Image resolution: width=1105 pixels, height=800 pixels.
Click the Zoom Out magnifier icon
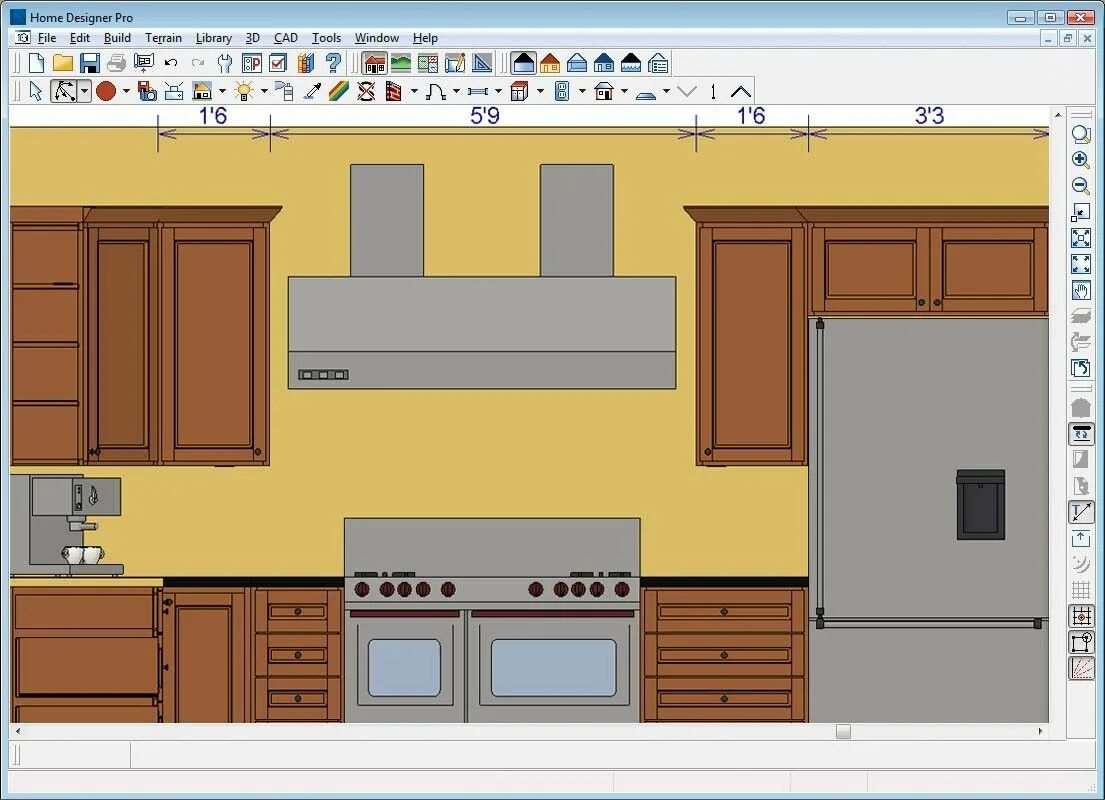(x=1080, y=185)
